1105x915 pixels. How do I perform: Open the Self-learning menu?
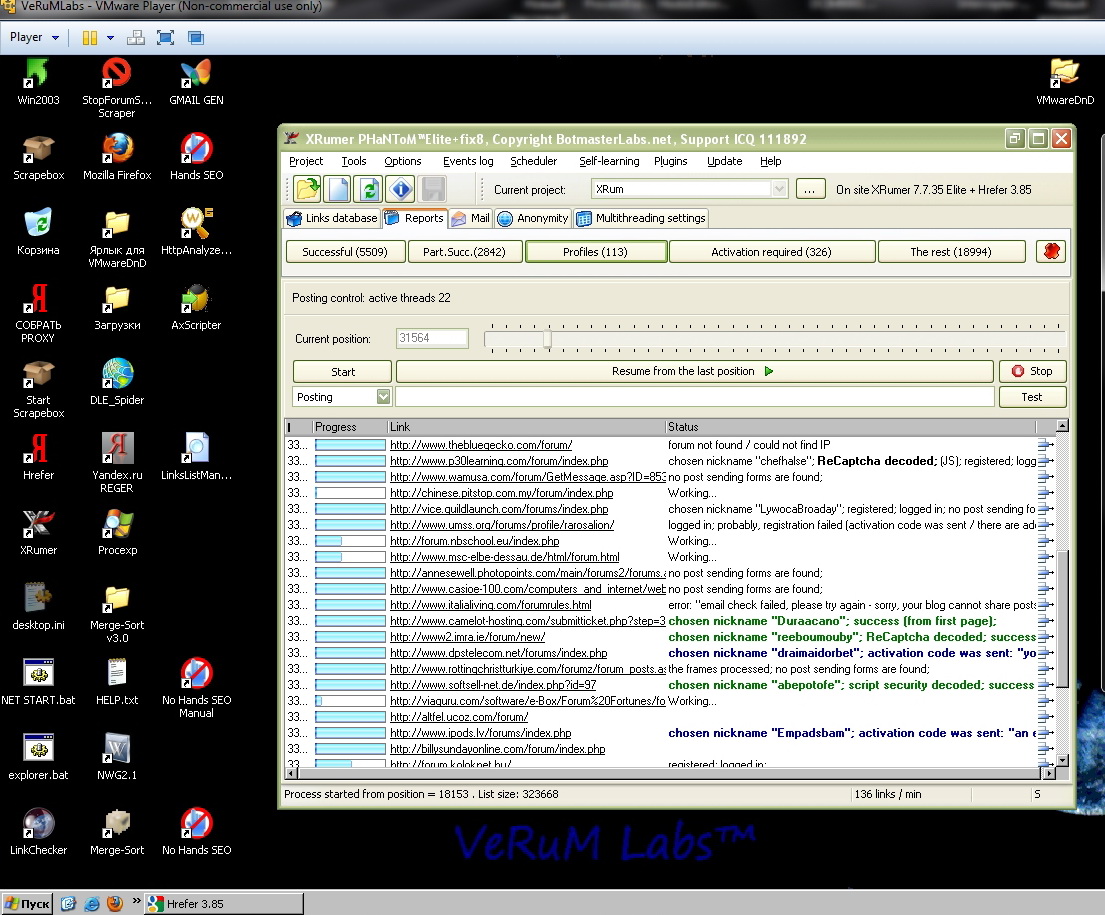pos(608,161)
